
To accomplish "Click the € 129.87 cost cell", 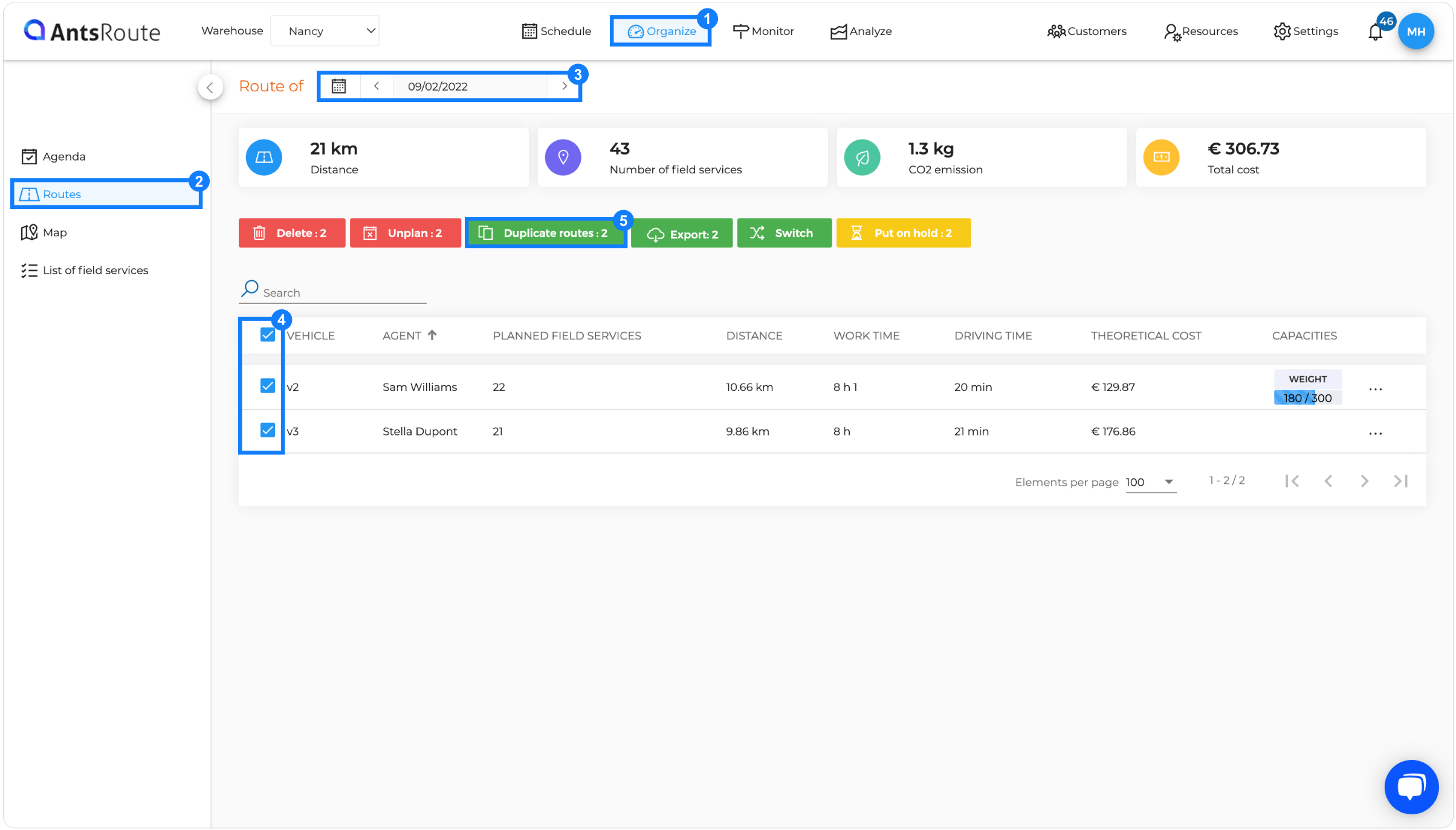I will click(1113, 387).
